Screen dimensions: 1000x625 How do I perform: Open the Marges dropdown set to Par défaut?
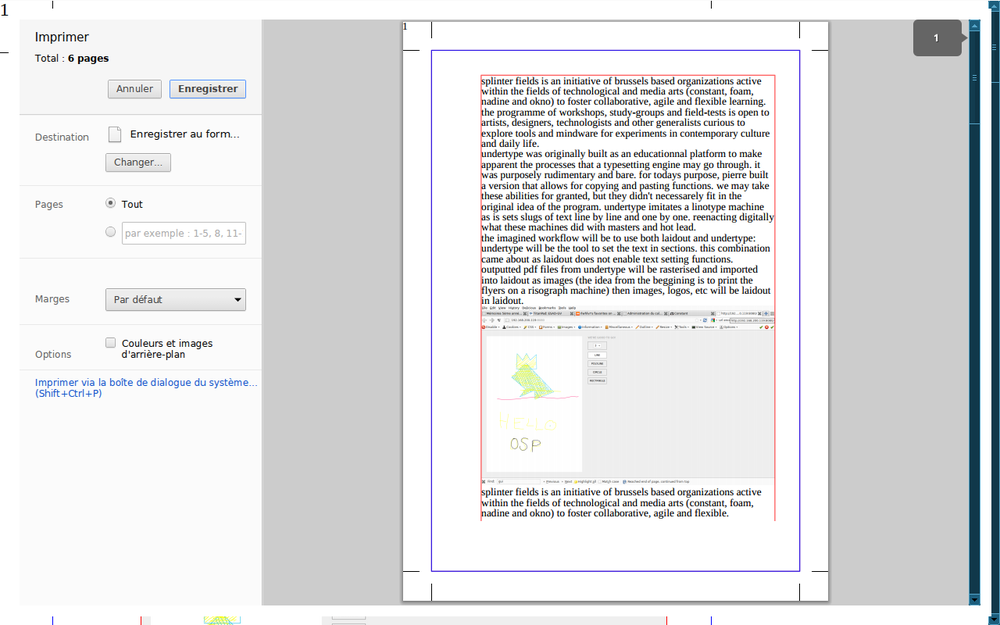coord(175,299)
